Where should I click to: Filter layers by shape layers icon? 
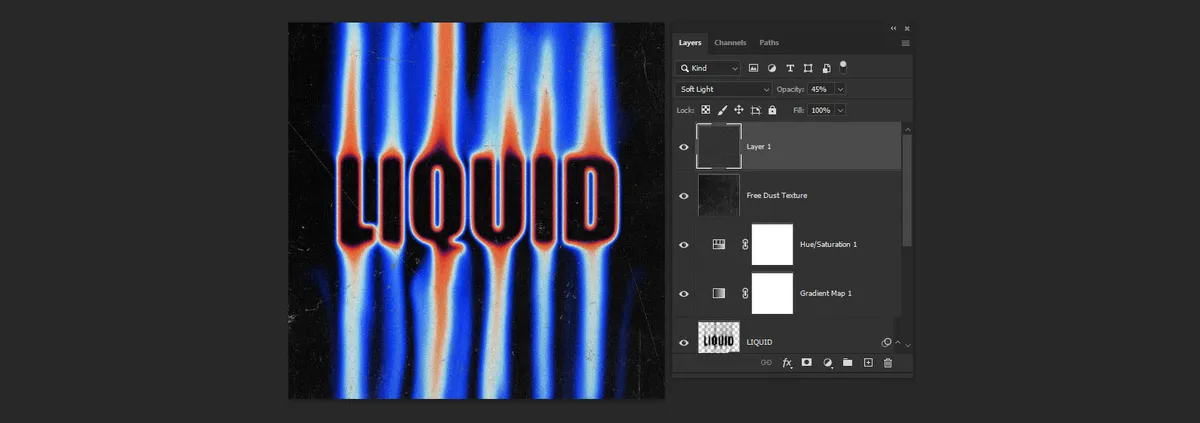(x=808, y=68)
